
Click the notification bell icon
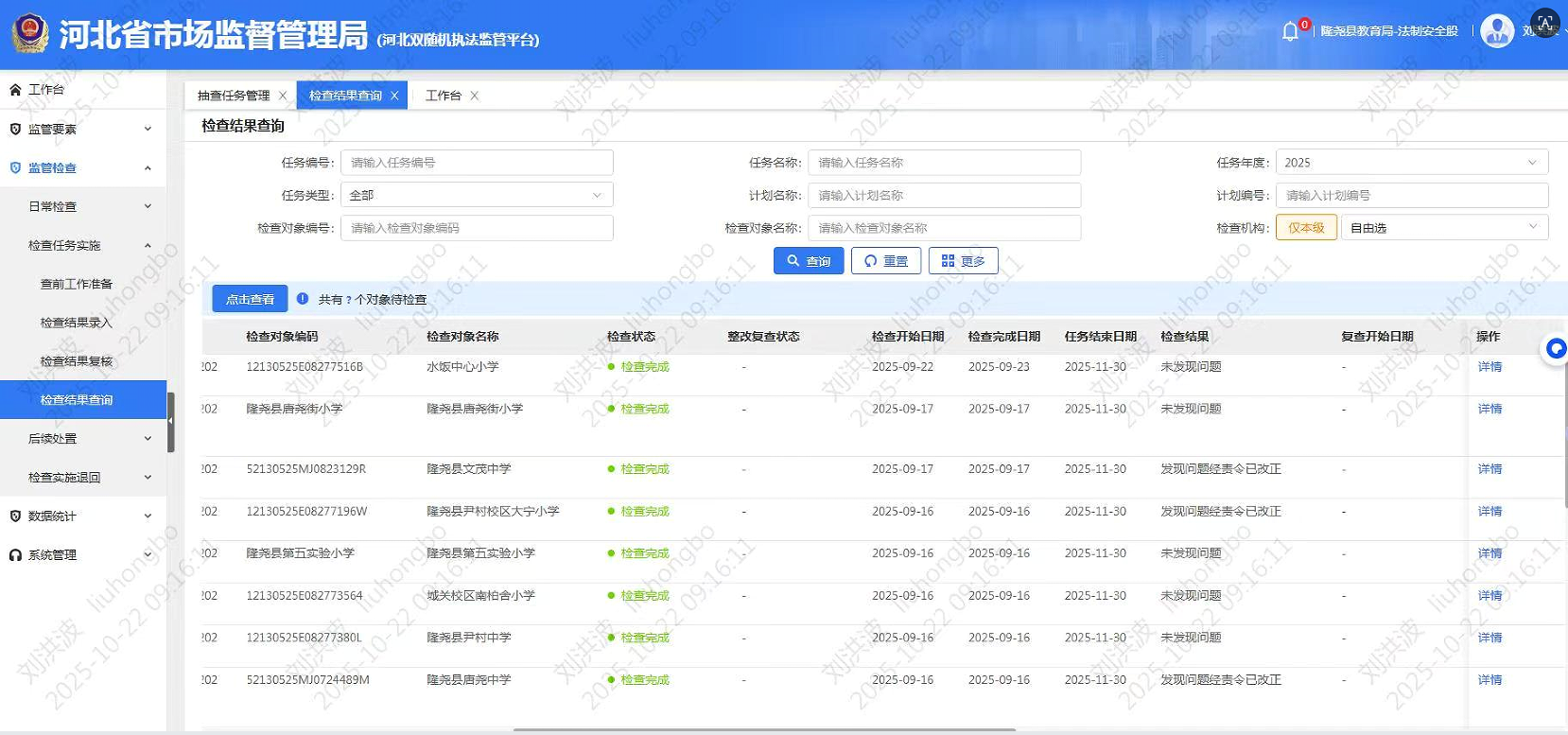pos(1290,31)
